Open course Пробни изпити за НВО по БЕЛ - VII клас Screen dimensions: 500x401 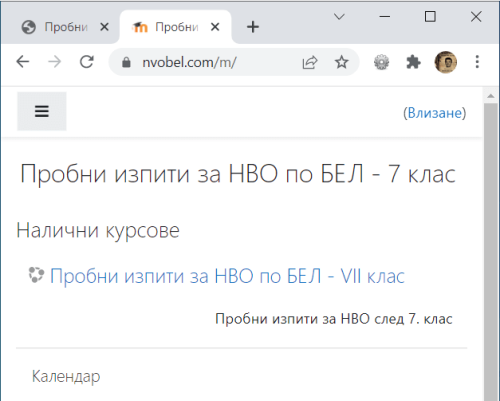point(227,276)
